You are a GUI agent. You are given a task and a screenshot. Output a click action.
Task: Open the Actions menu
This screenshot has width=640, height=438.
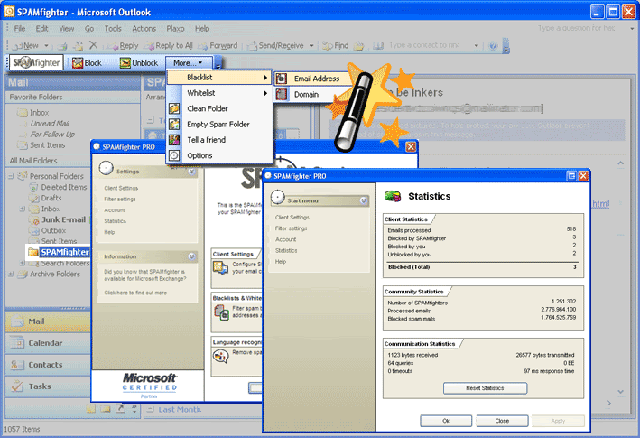point(144,29)
